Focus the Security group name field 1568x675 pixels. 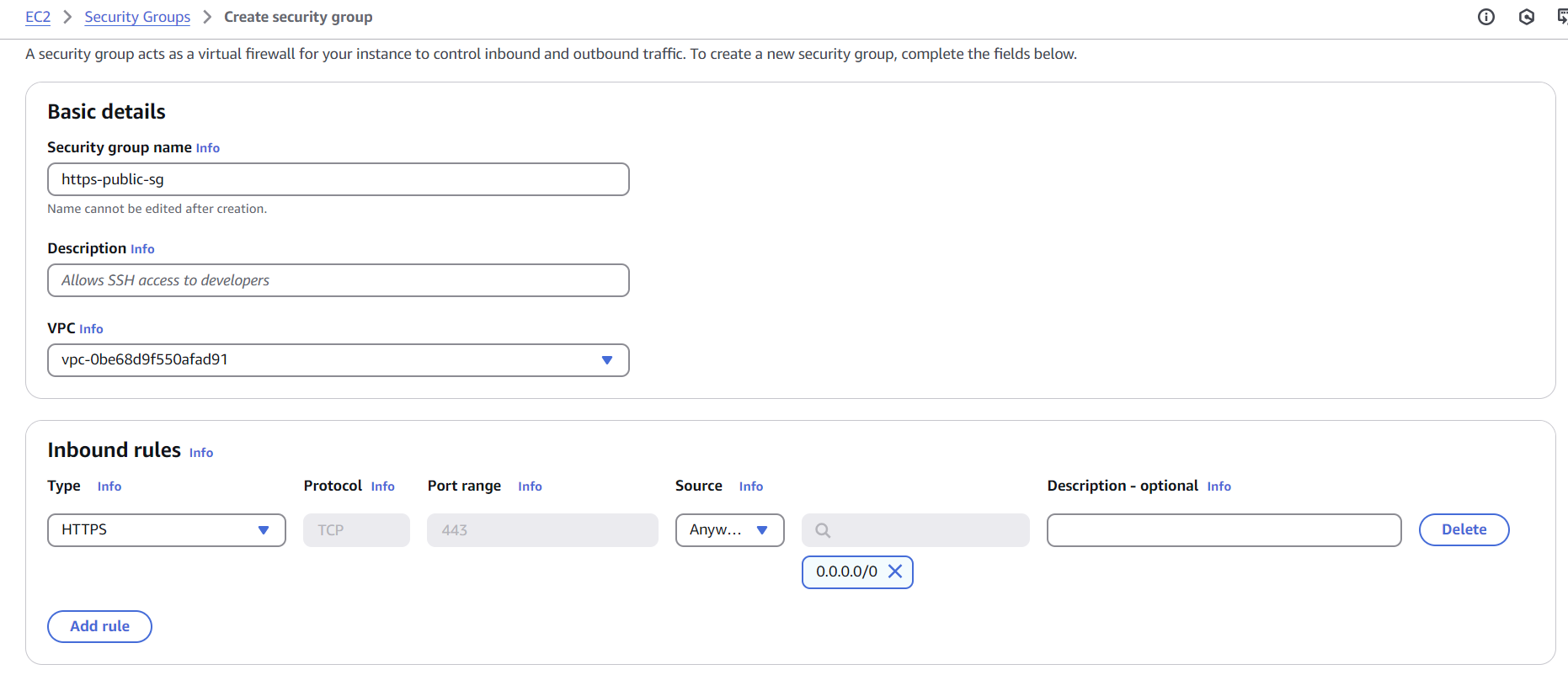click(338, 179)
